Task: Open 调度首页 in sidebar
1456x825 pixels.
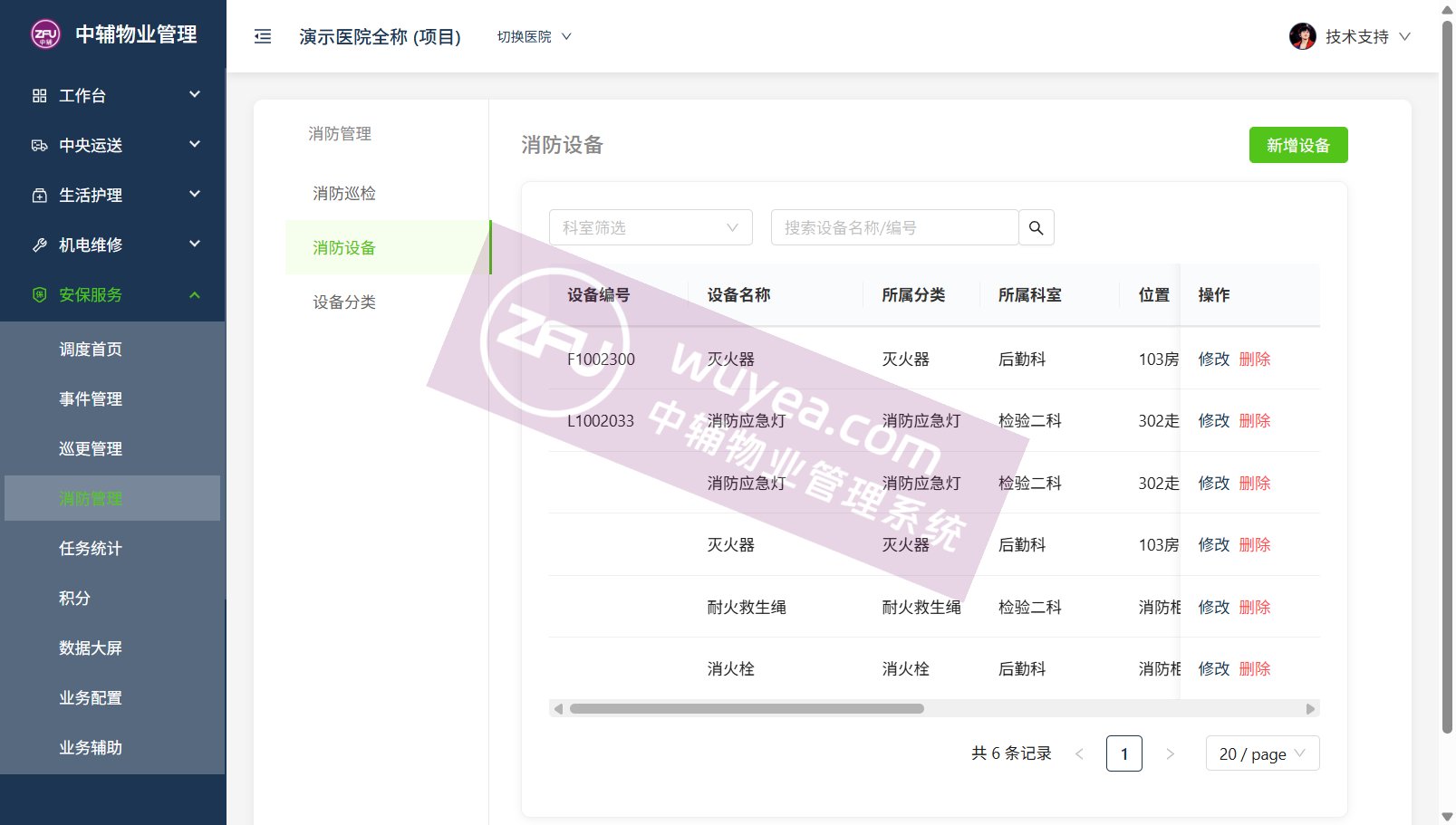Action: point(91,350)
